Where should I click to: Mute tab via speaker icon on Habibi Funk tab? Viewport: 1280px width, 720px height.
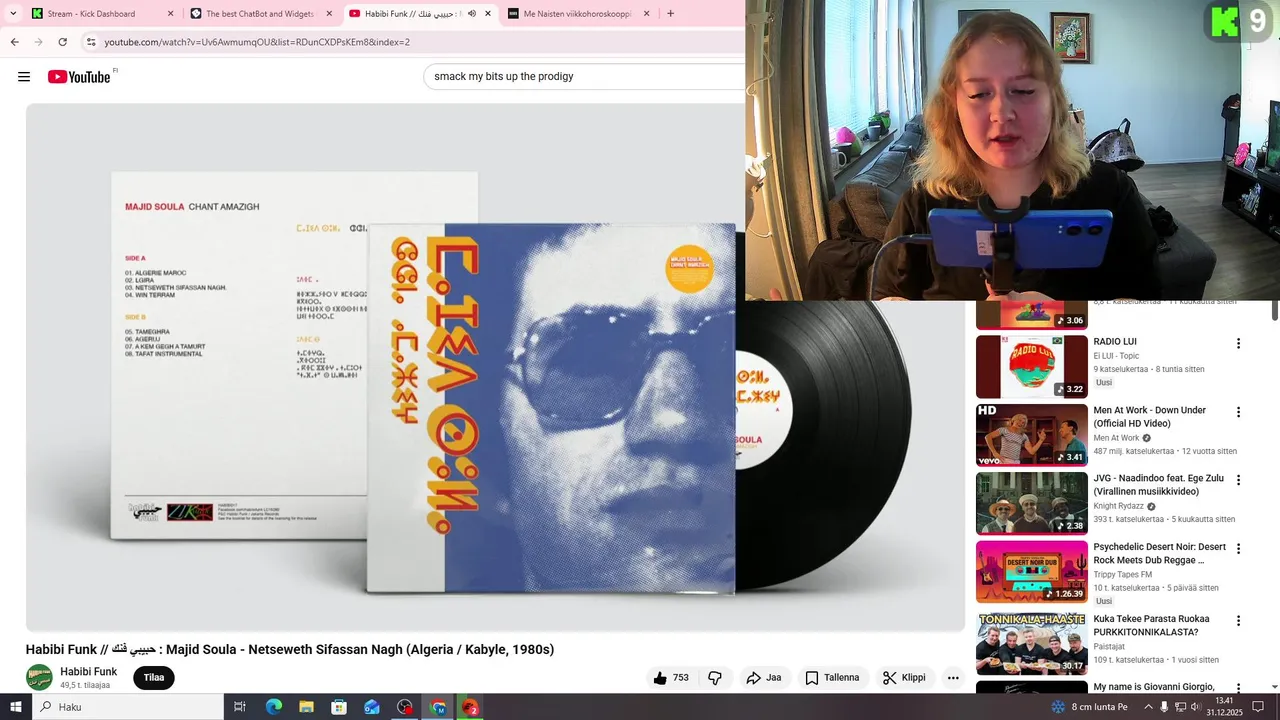472,14
